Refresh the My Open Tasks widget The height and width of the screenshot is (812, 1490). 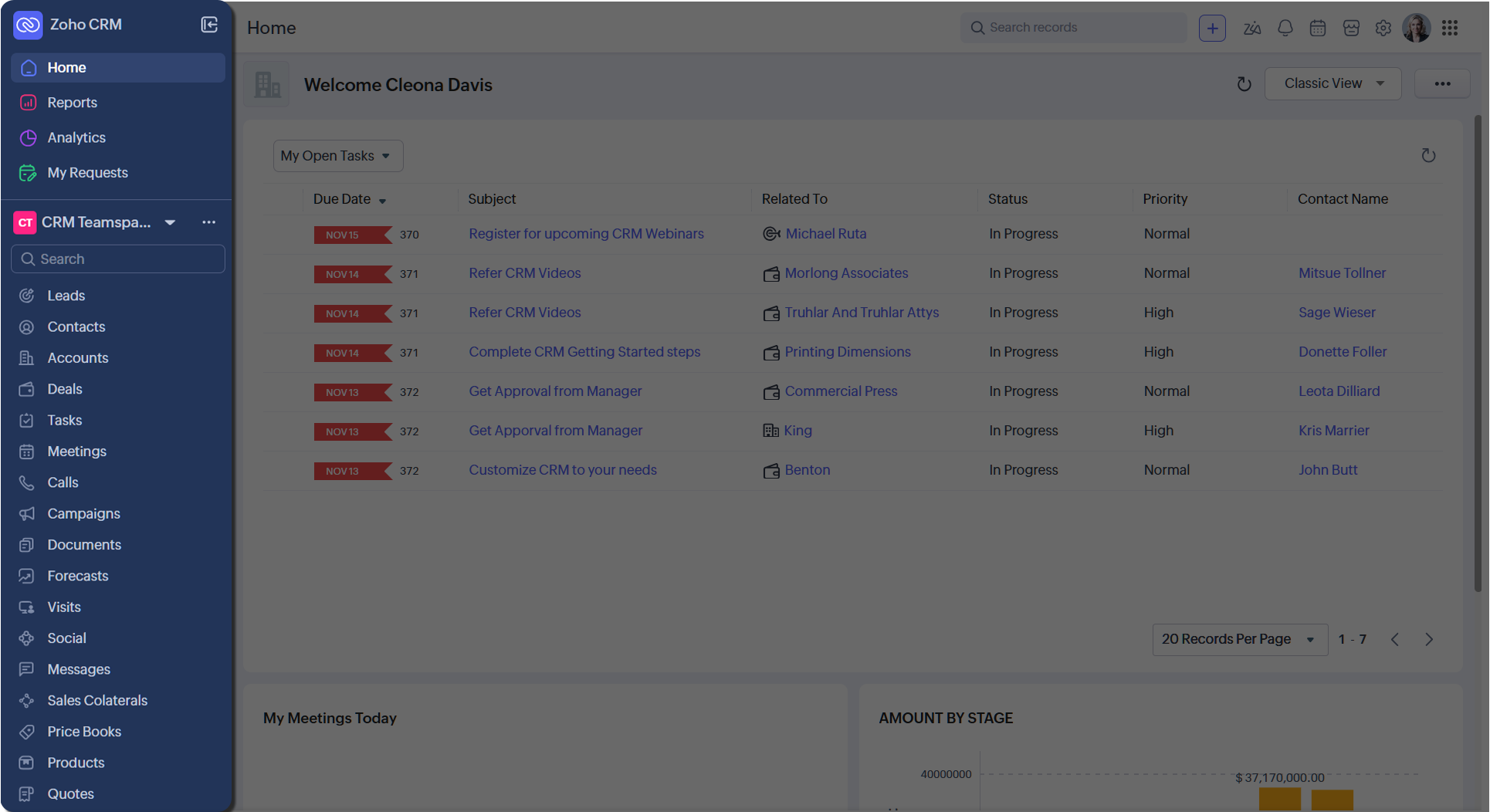coord(1428,156)
